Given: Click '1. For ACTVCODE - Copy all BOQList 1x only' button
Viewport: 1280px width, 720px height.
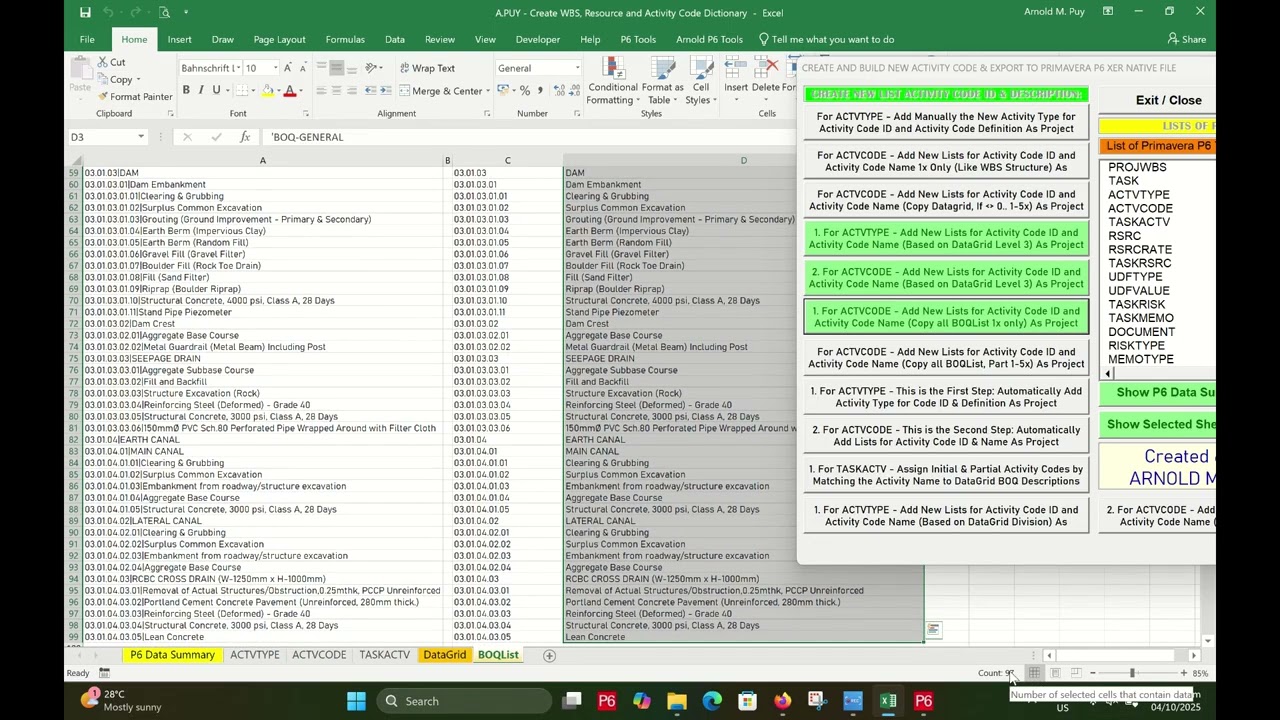Looking at the screenshot, I should tap(946, 317).
